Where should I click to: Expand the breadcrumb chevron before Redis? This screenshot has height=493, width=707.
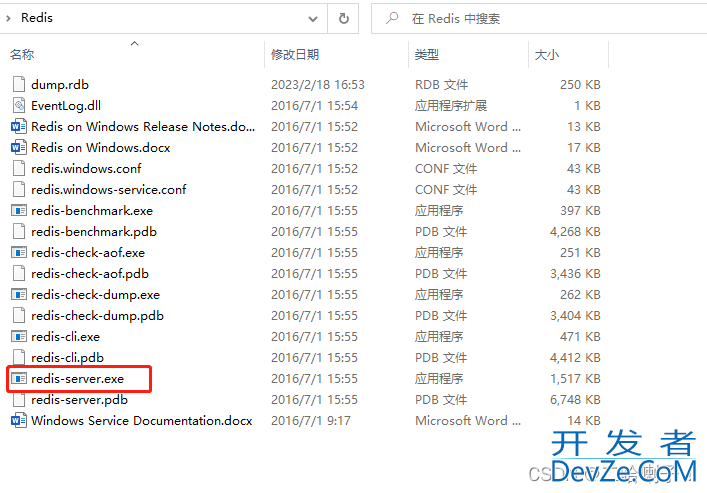coord(8,18)
